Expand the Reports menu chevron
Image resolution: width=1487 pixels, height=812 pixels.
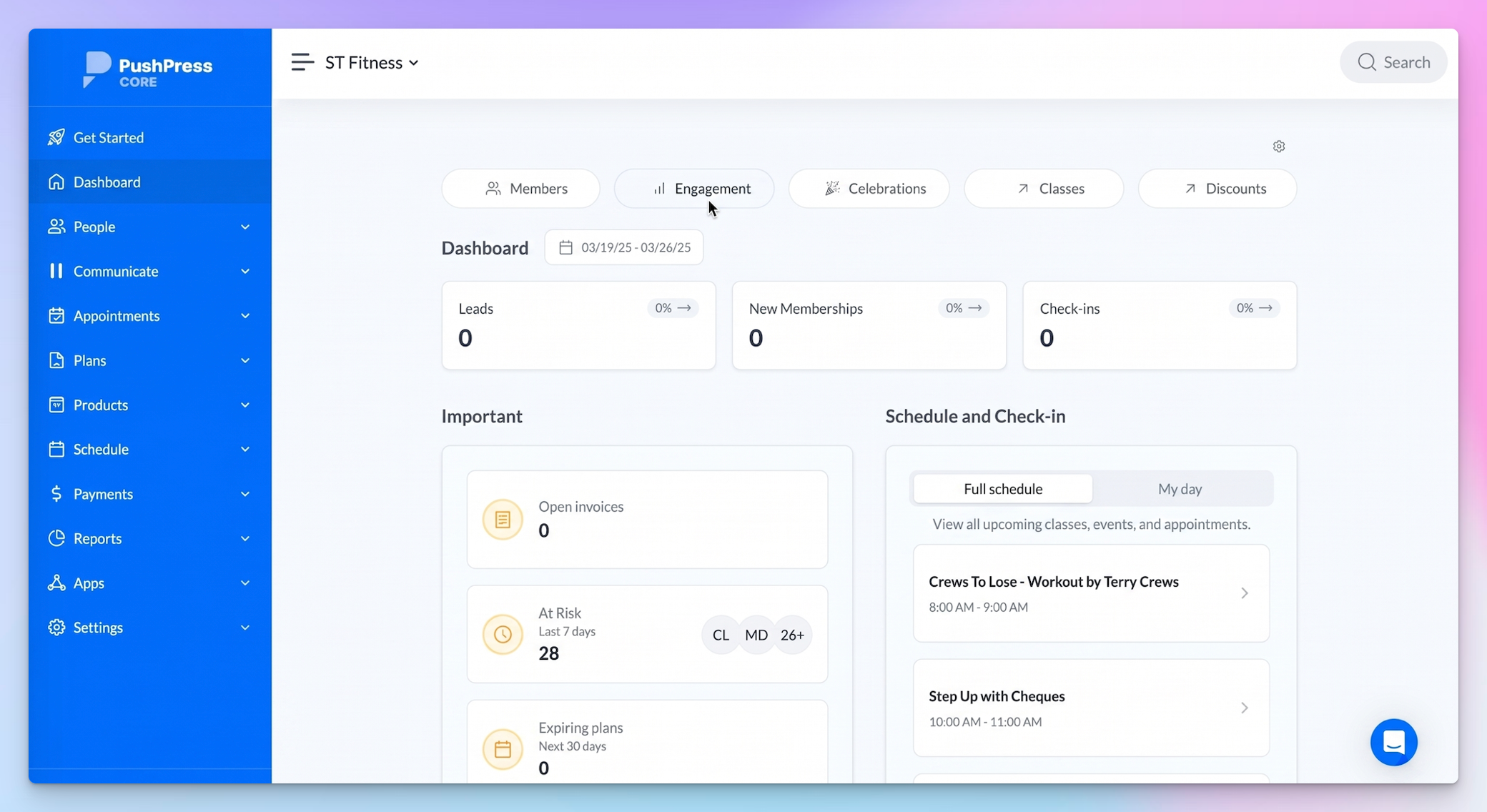pos(245,538)
